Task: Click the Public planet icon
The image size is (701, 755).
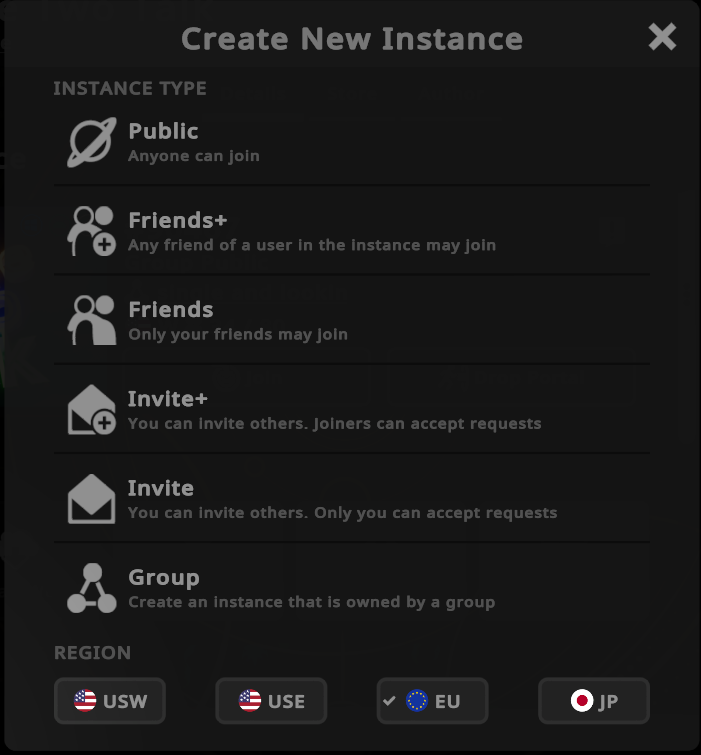Action: pos(91,142)
